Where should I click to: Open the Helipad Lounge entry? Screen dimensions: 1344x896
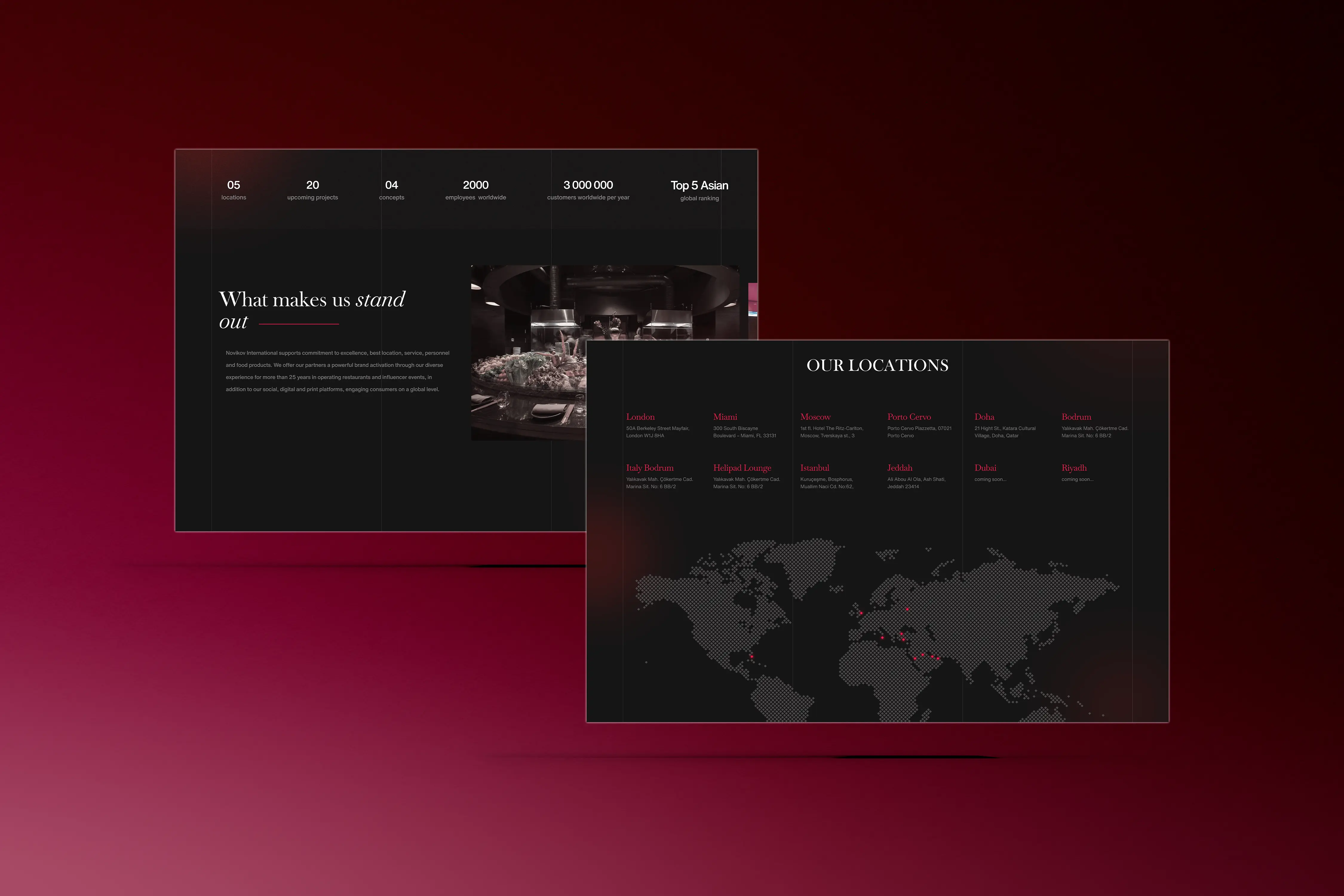click(x=742, y=467)
